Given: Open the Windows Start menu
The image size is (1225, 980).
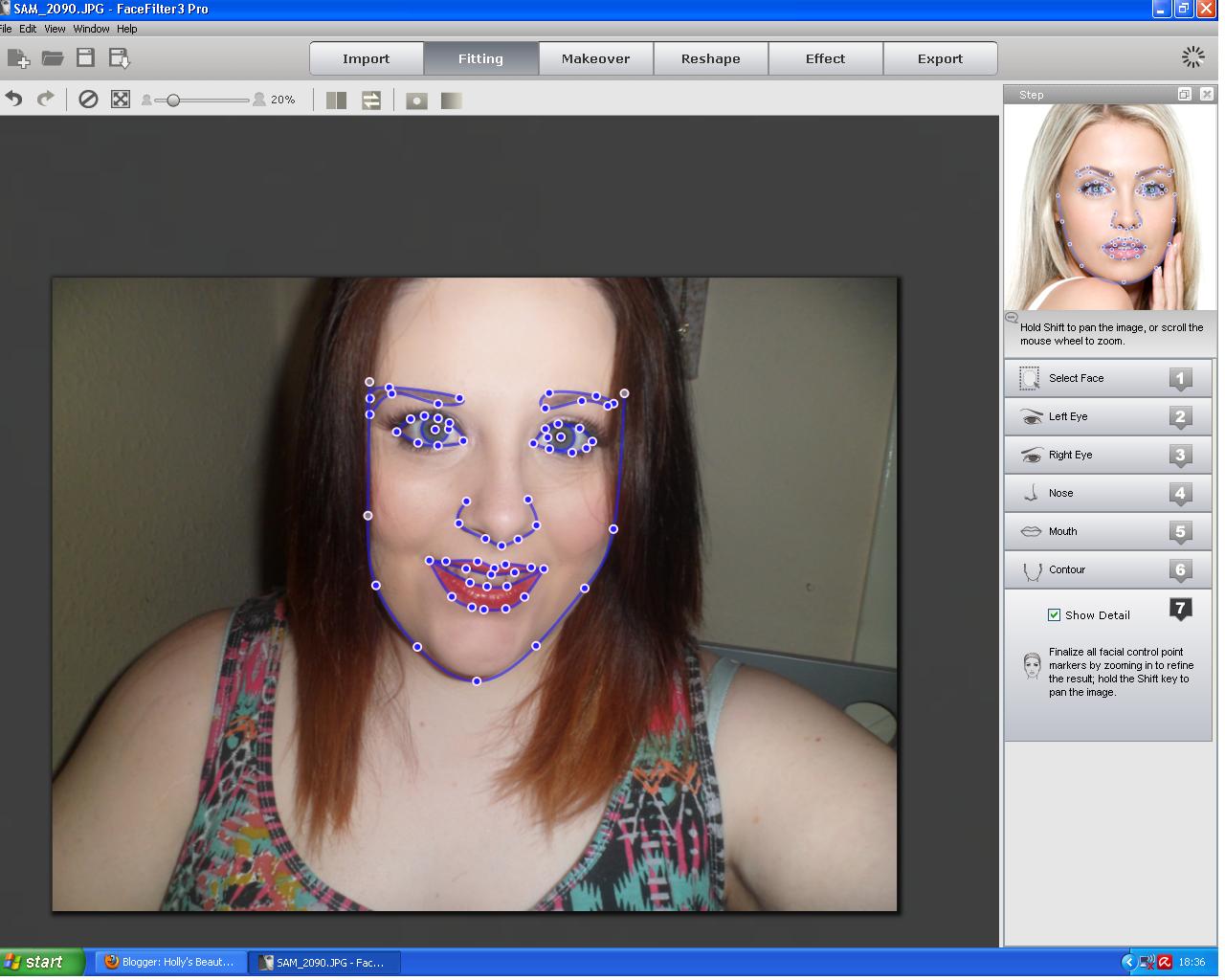Looking at the screenshot, I should (43, 962).
